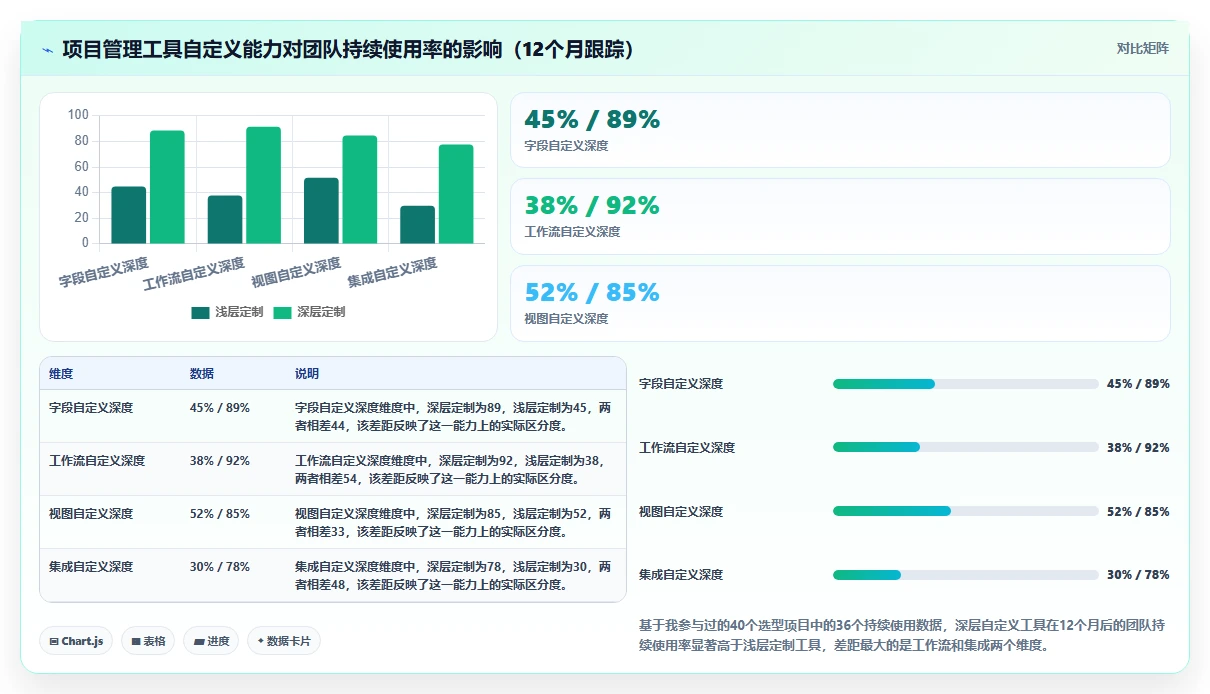
Task: Select the 集成自定义深度 table row name
Action: (x=91, y=567)
